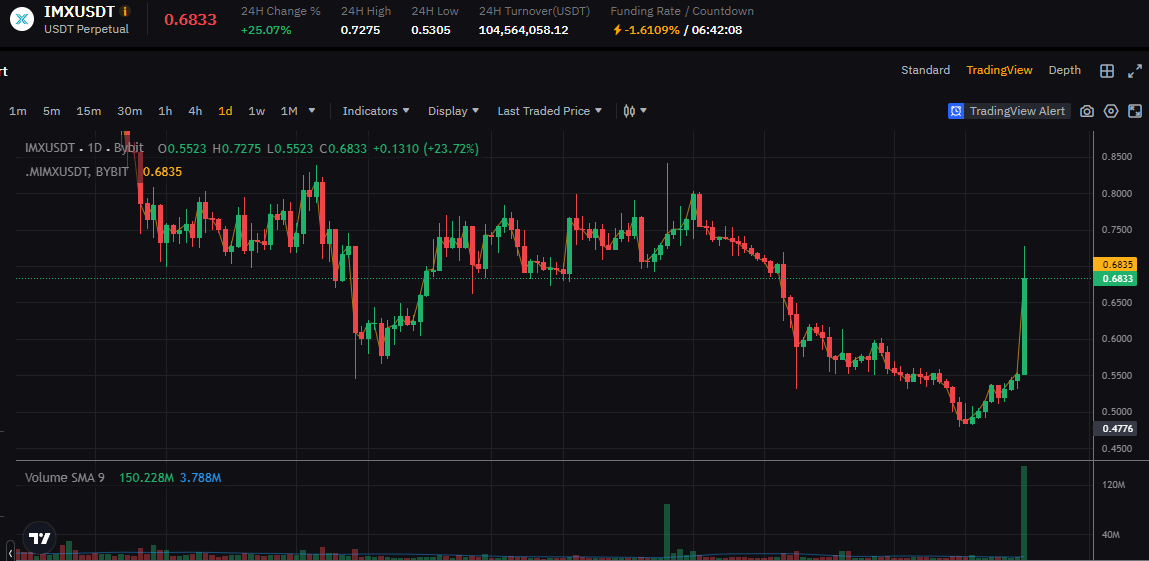The image size is (1149, 561).
Task: Click the 24H Low value 0.5305
Action: (431, 30)
